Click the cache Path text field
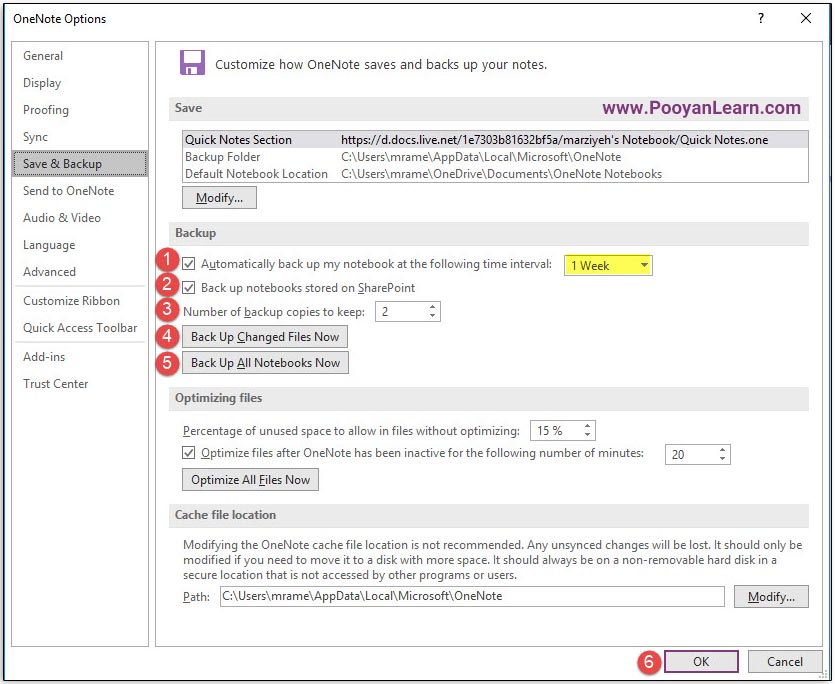 tap(472, 596)
